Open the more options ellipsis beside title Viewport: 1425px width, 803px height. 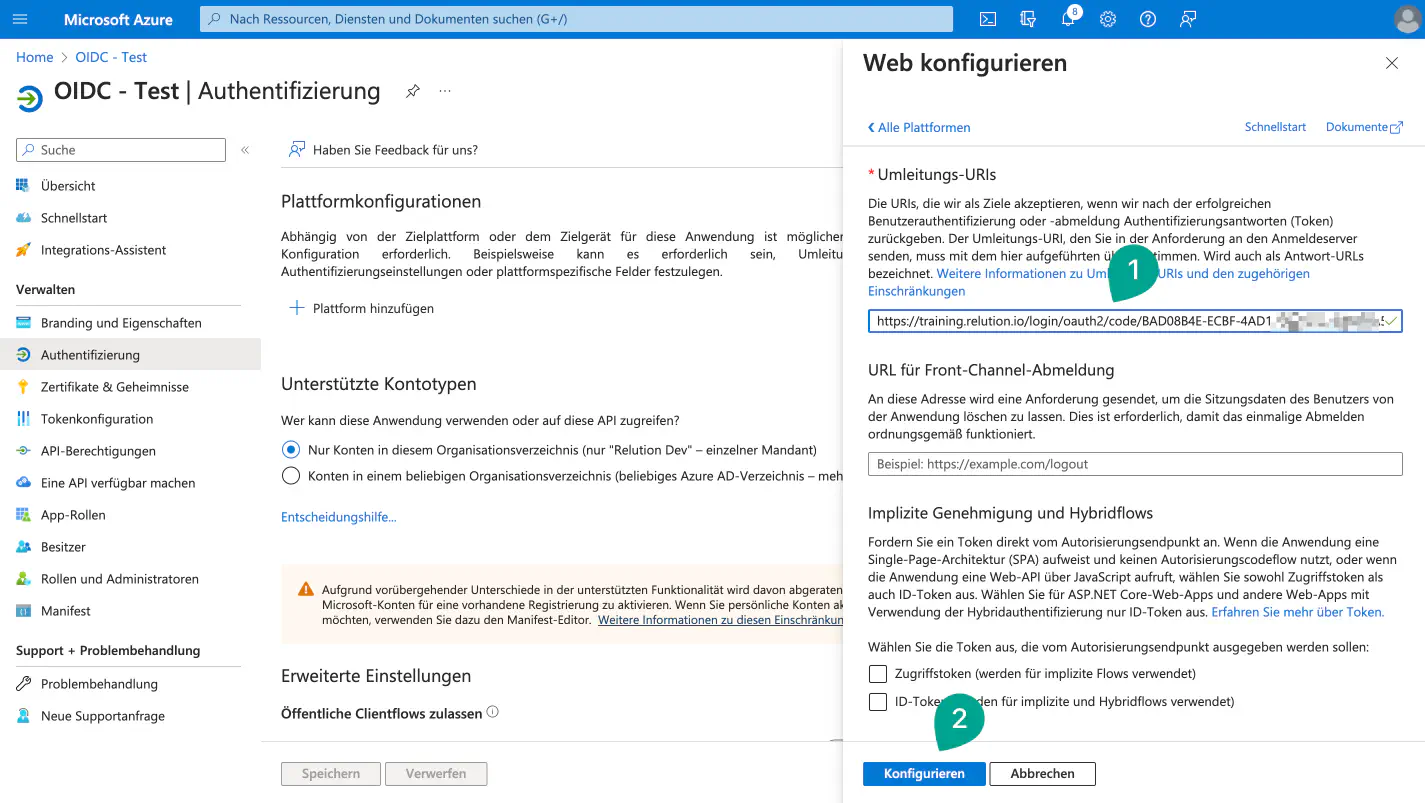tap(445, 91)
